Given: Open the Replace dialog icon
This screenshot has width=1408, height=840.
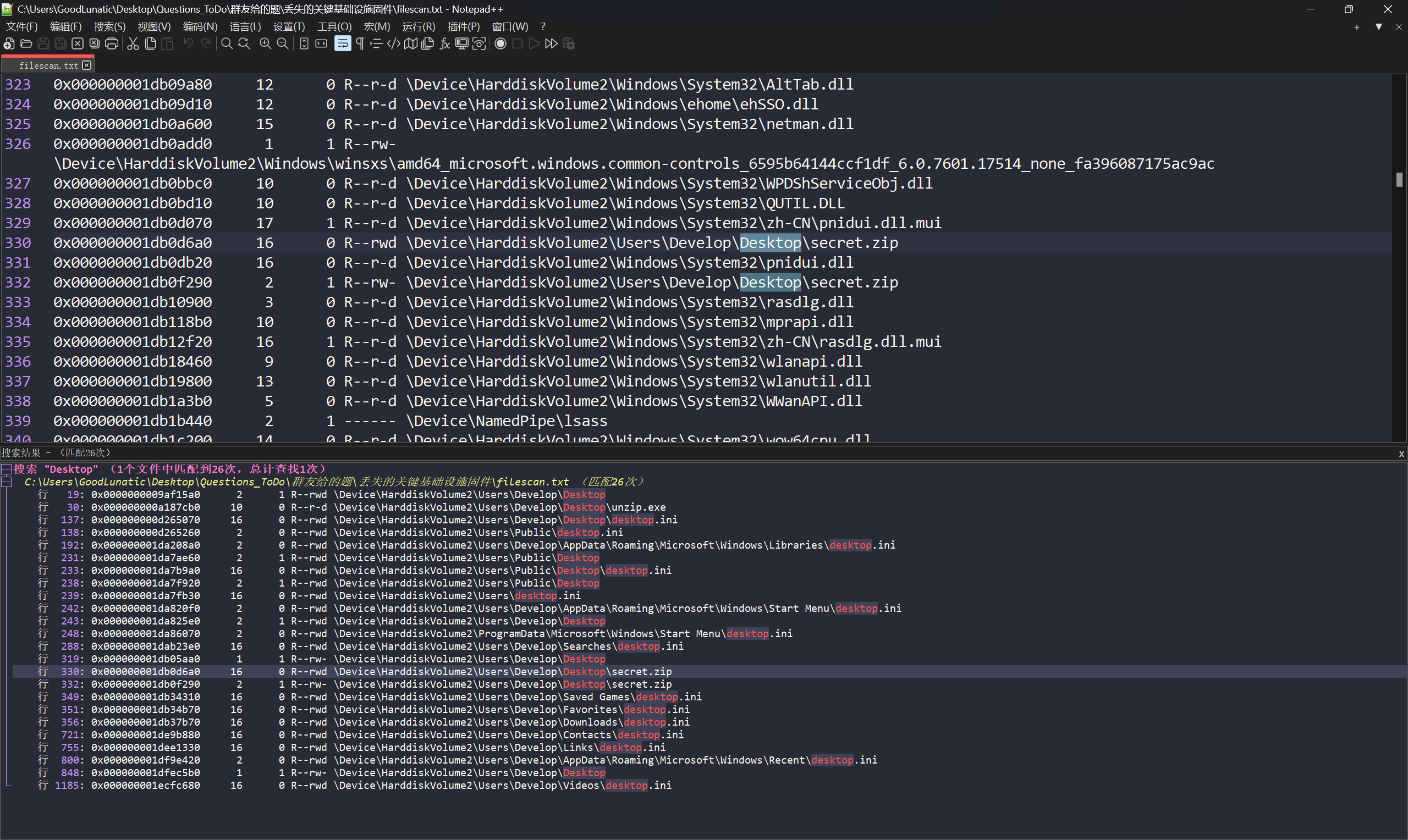Looking at the screenshot, I should tap(244, 43).
